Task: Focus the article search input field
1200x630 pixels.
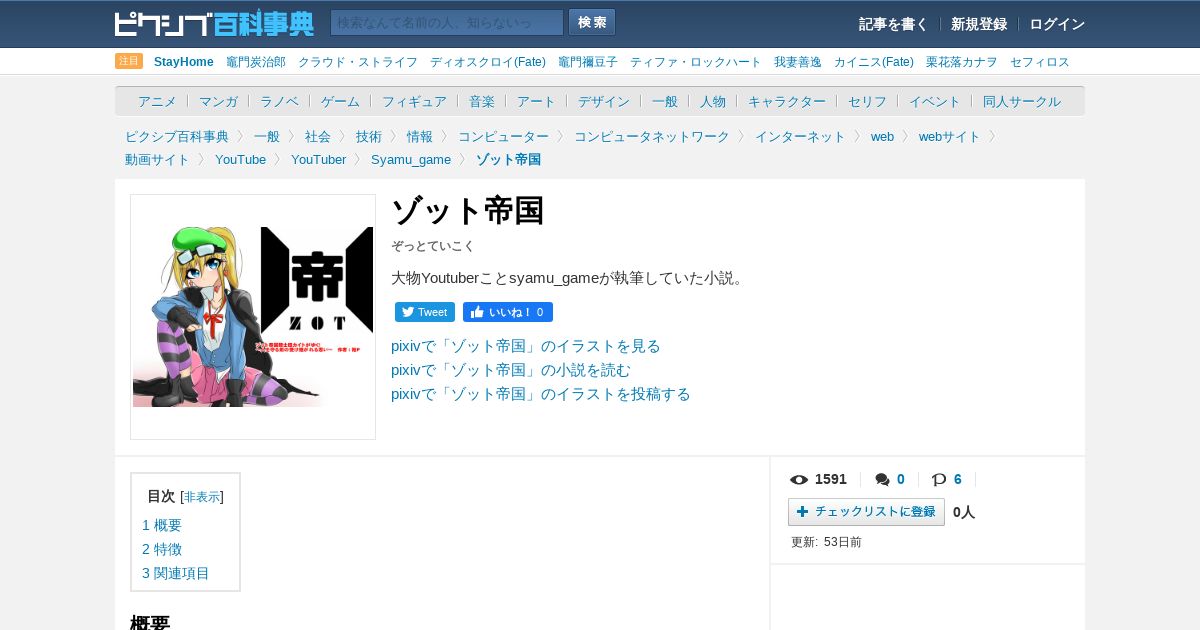Action: [x=447, y=22]
